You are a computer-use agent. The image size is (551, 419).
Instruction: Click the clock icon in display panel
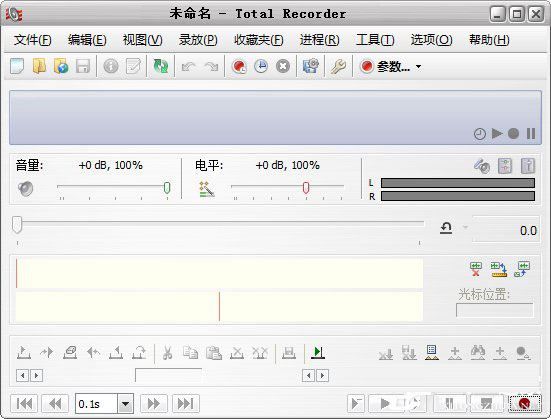[480, 134]
